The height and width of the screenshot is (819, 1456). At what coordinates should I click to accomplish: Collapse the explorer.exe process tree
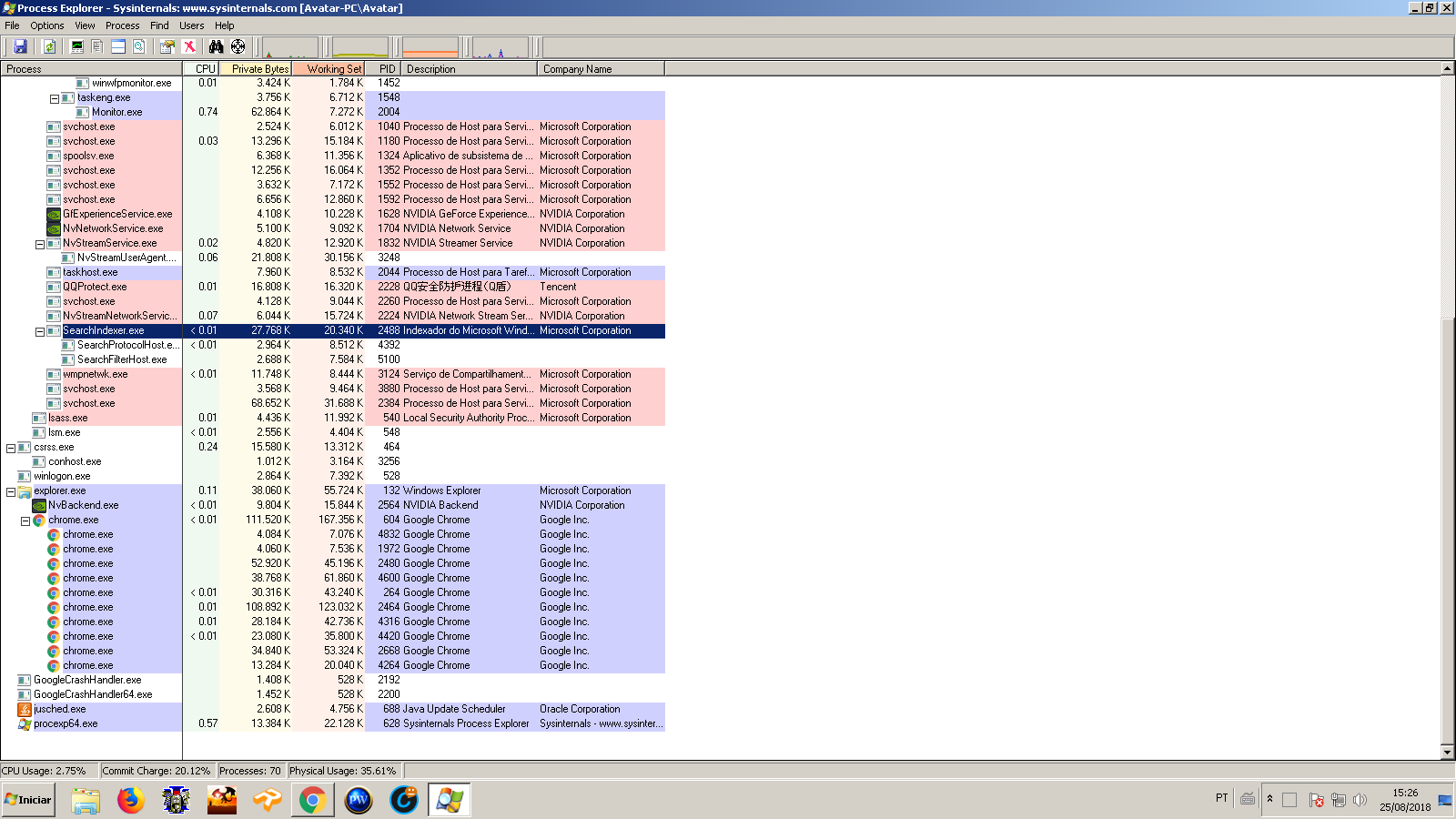click(x=11, y=491)
